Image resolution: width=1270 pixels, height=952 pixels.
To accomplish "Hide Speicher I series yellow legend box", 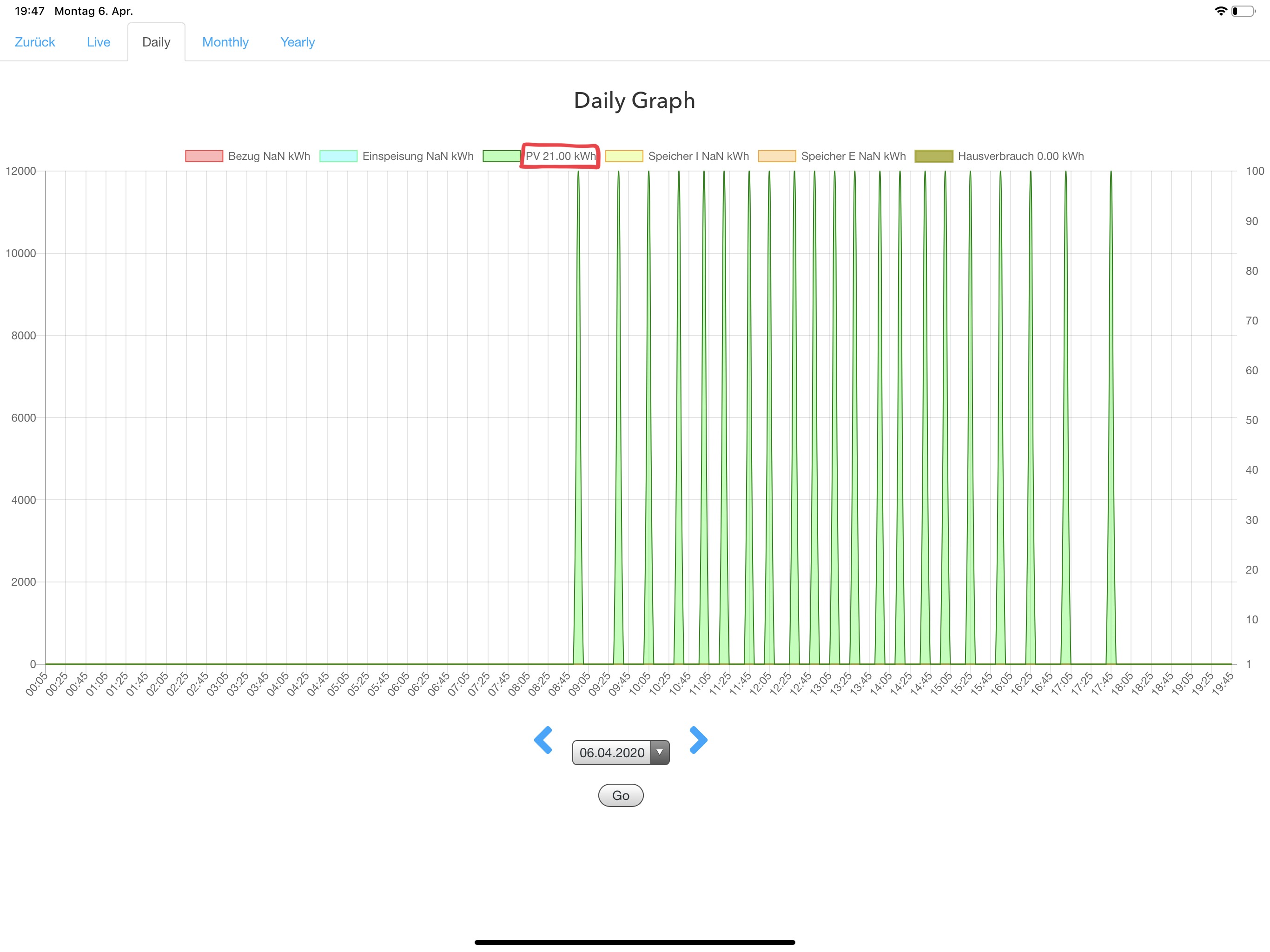I will coord(624,156).
